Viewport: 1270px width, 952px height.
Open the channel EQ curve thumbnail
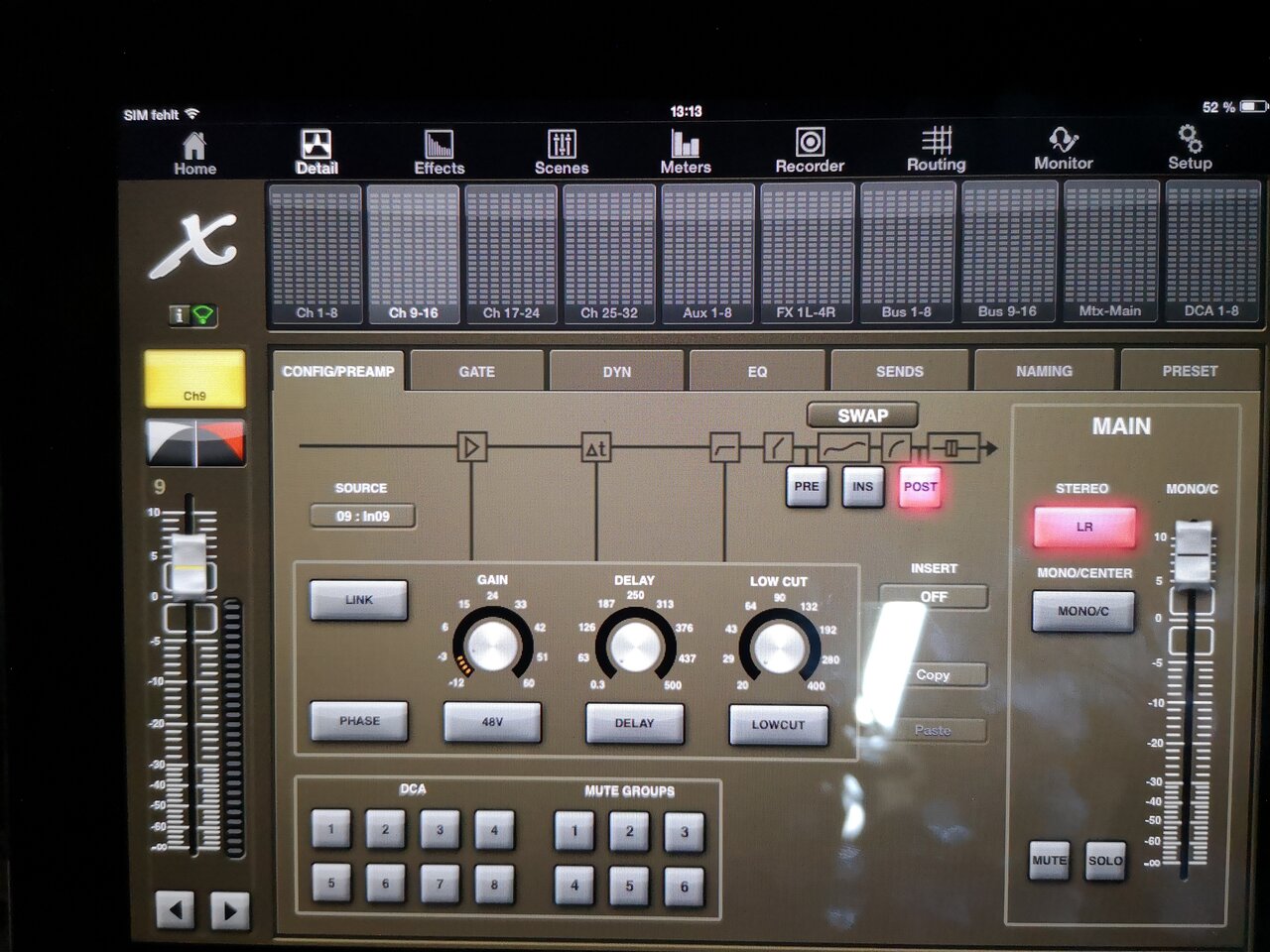coord(195,442)
